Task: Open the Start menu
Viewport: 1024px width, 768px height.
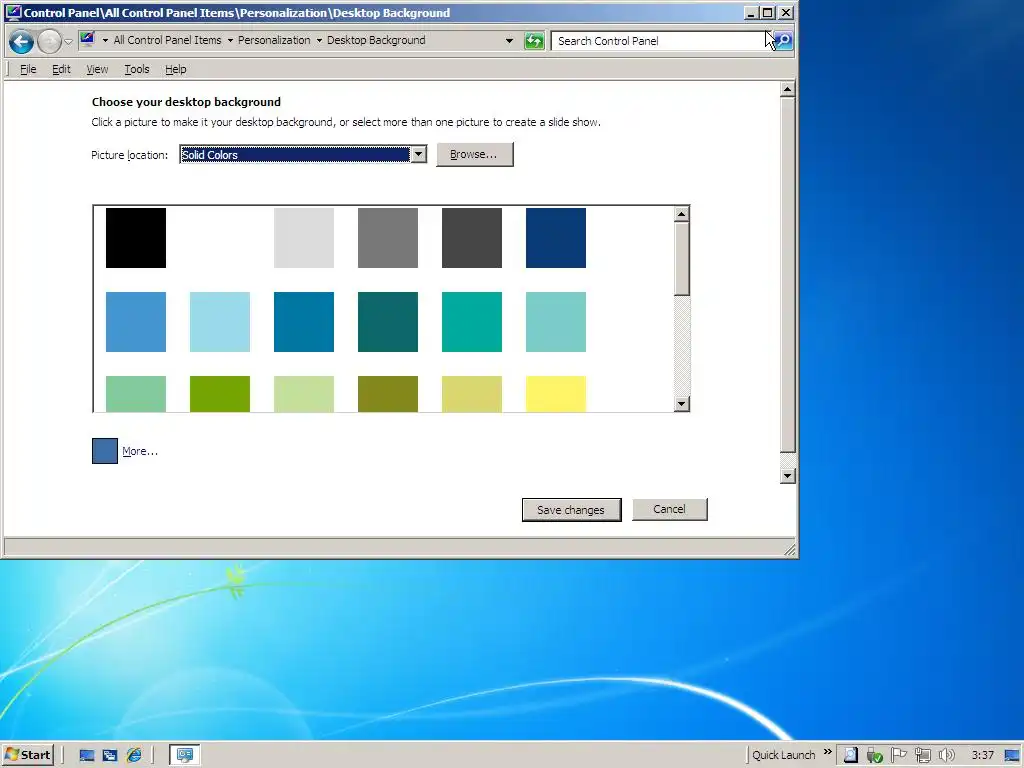Action: (x=27, y=755)
